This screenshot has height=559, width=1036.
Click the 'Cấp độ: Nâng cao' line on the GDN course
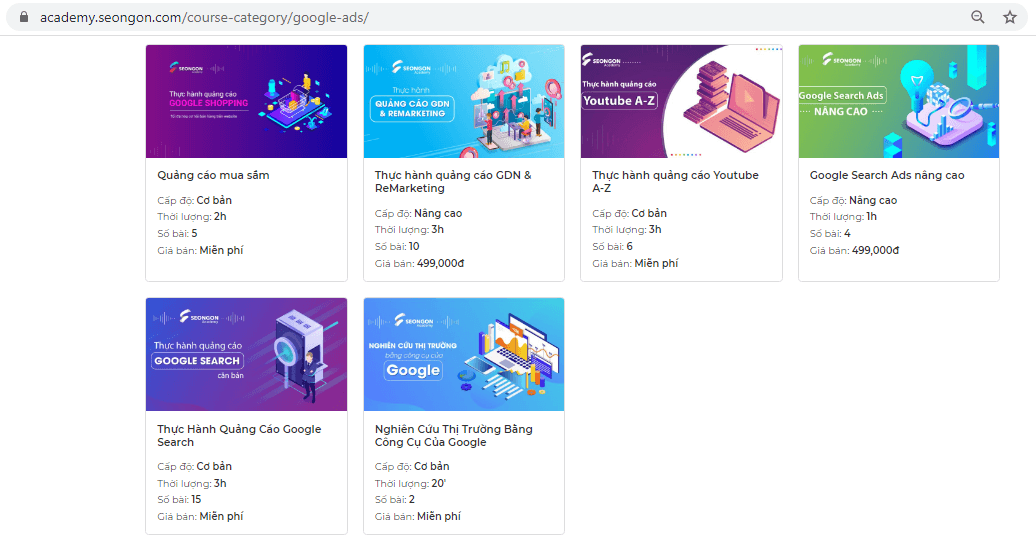tap(418, 213)
